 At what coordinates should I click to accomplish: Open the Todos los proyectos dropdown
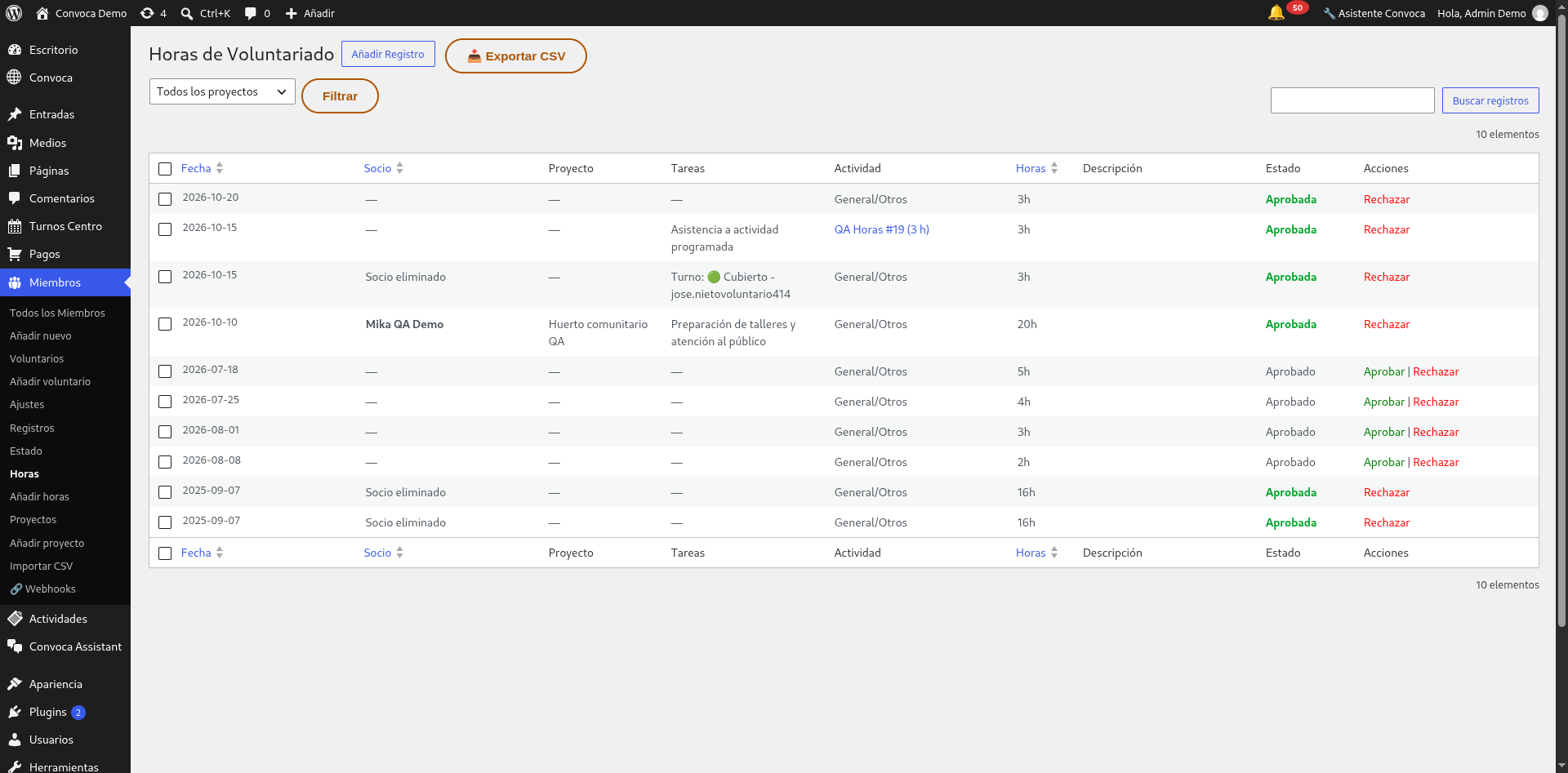coord(222,91)
